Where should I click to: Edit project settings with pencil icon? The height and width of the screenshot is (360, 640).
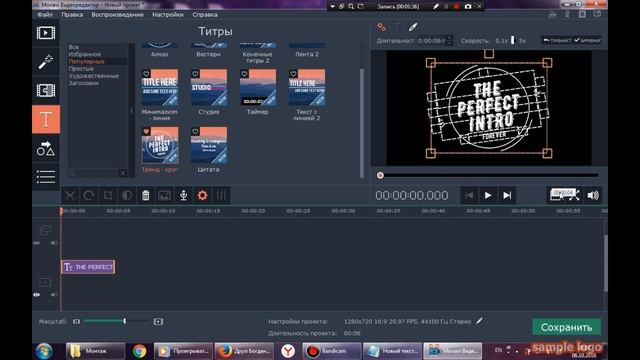click(x=479, y=321)
